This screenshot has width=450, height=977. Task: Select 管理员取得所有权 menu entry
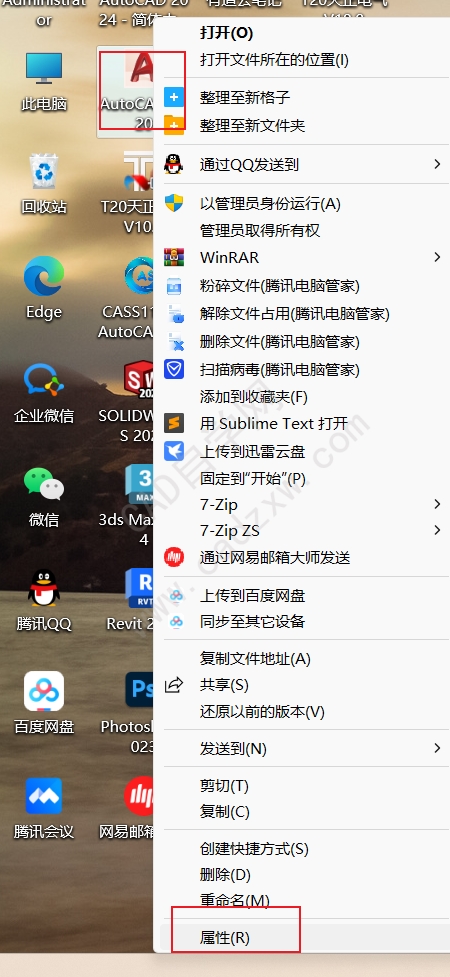point(260,231)
